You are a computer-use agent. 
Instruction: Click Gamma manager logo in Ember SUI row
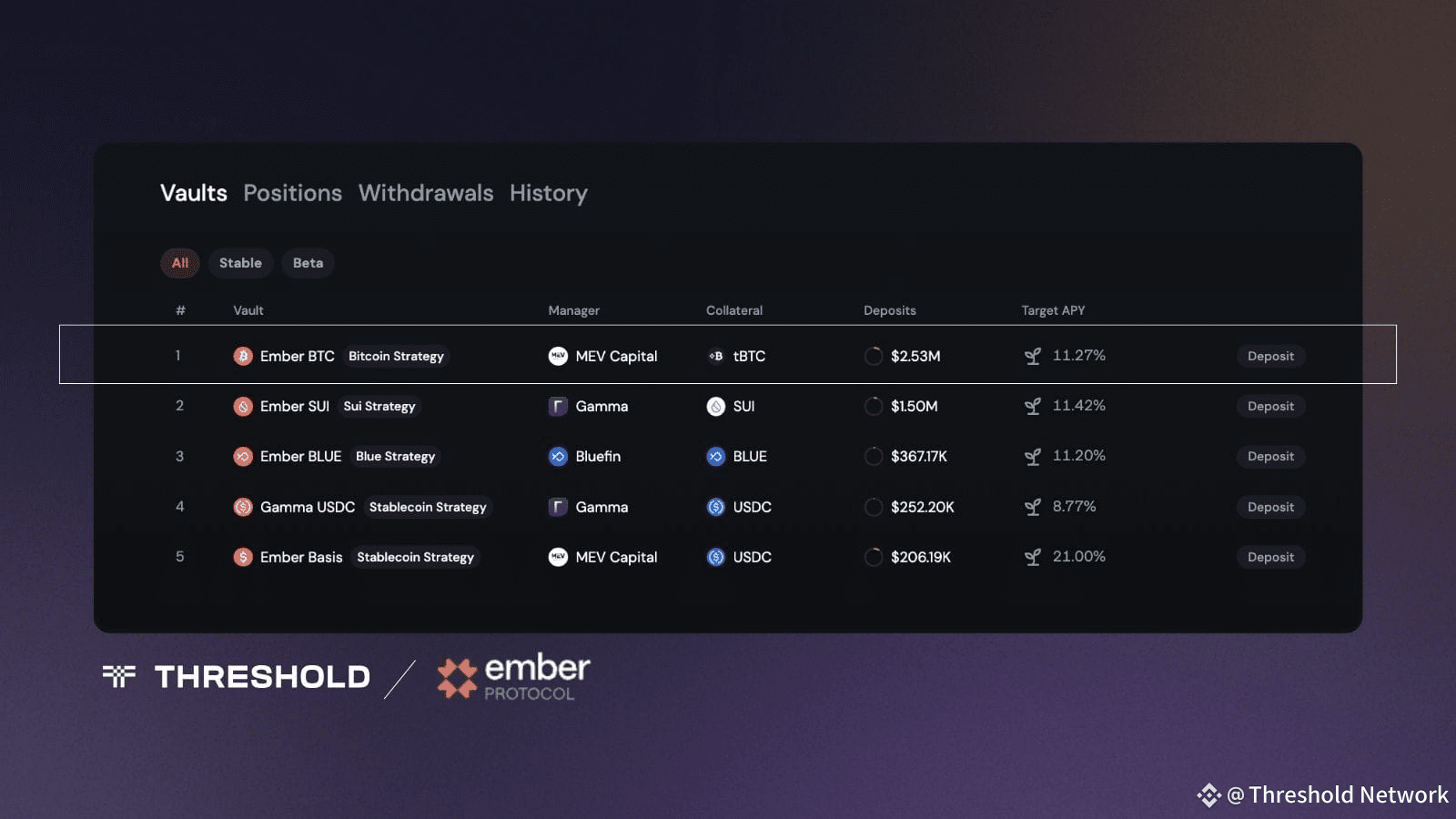pyautogui.click(x=558, y=406)
